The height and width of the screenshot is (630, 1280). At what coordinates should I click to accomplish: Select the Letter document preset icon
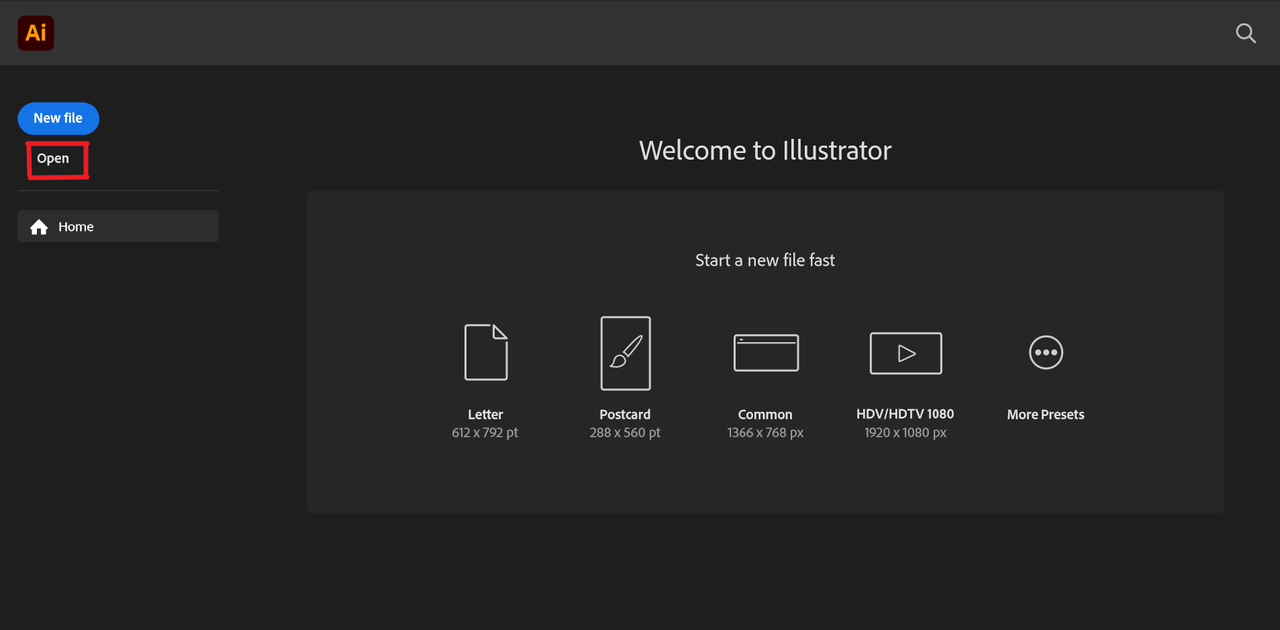[x=486, y=352]
